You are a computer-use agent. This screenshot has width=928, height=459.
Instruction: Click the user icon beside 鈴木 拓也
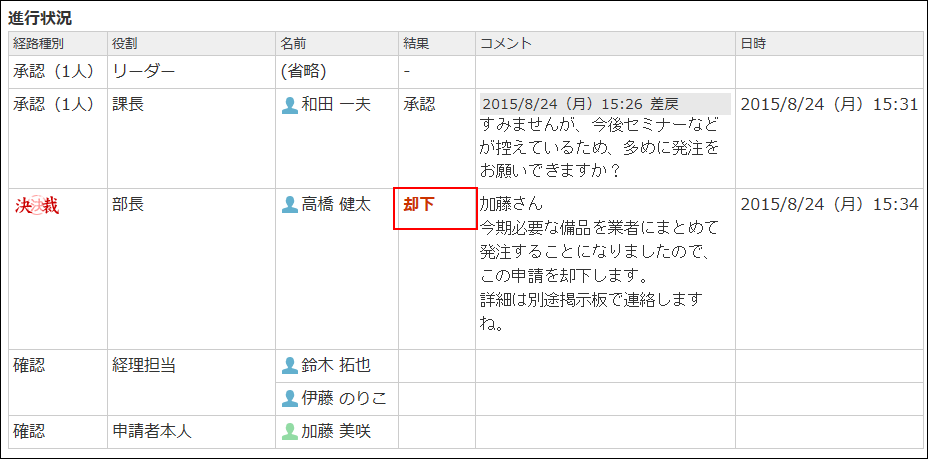pos(290,366)
